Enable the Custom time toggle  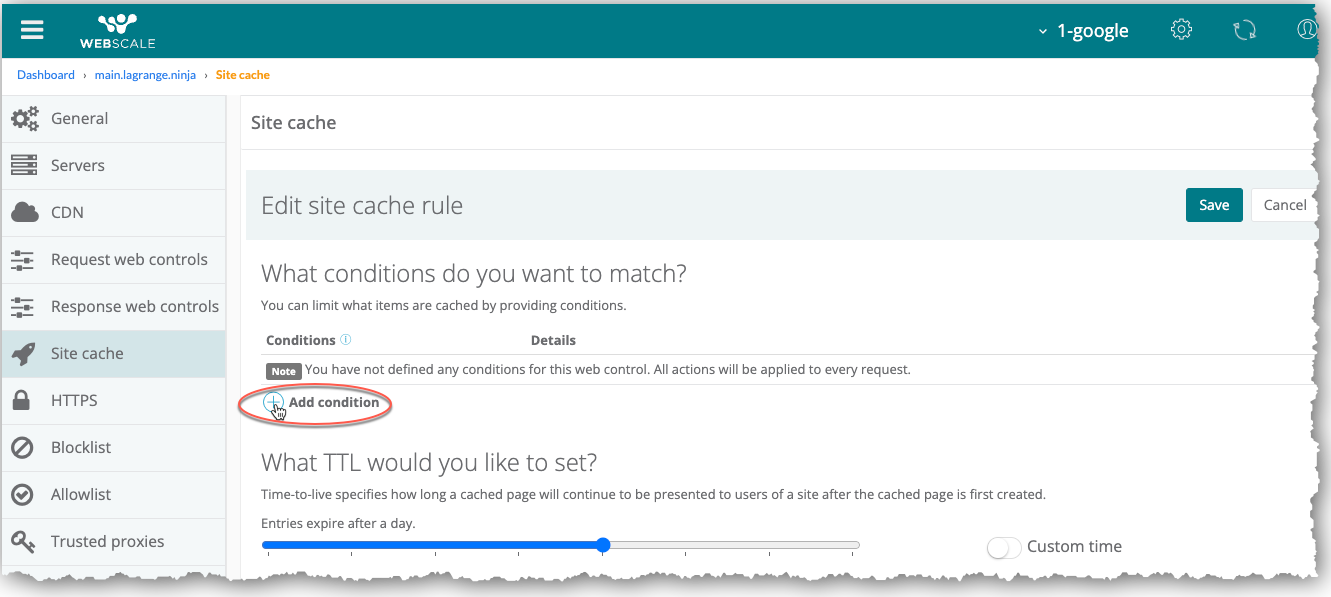click(1004, 547)
